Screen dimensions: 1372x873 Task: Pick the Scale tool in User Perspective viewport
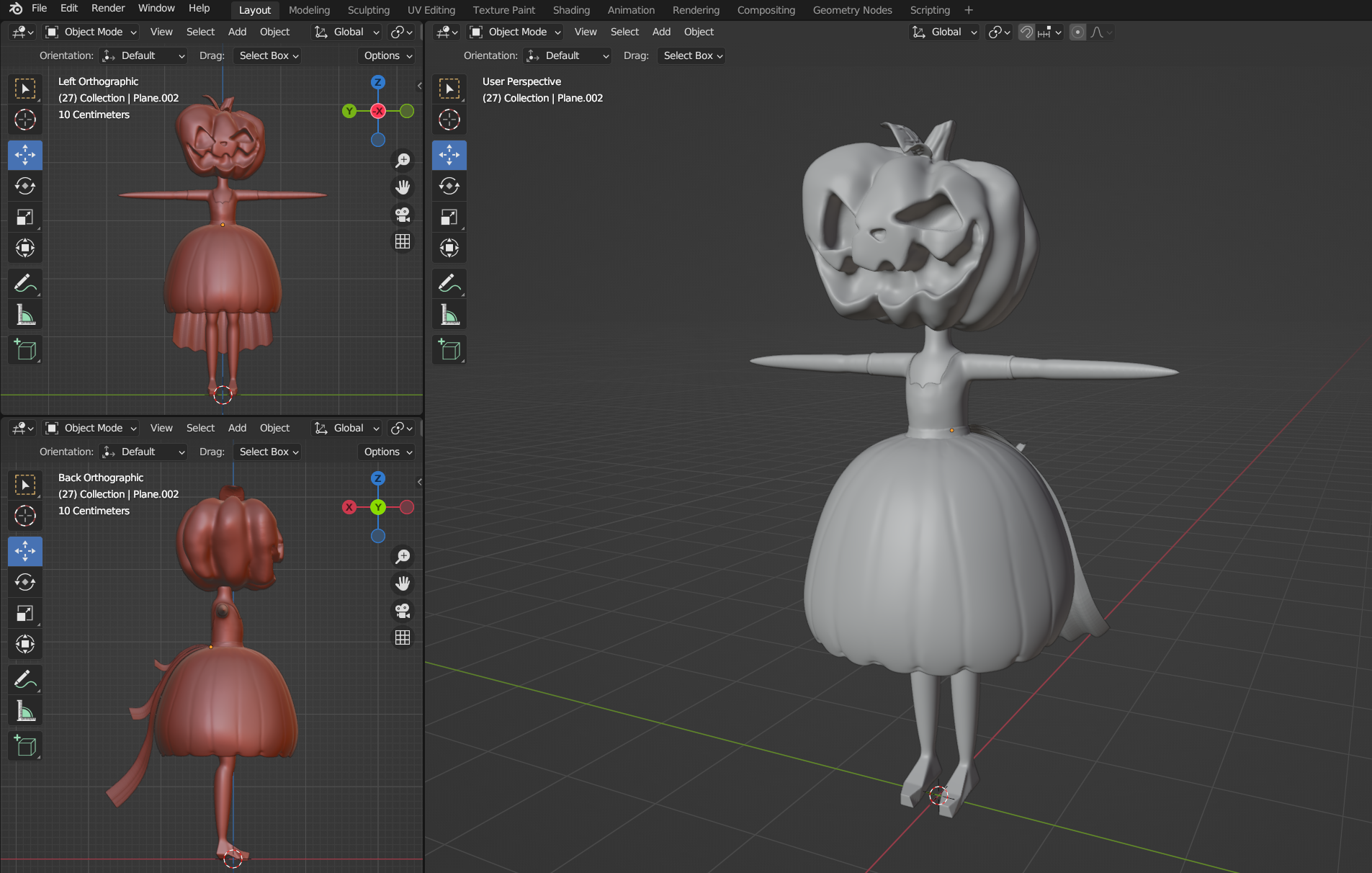tap(449, 217)
